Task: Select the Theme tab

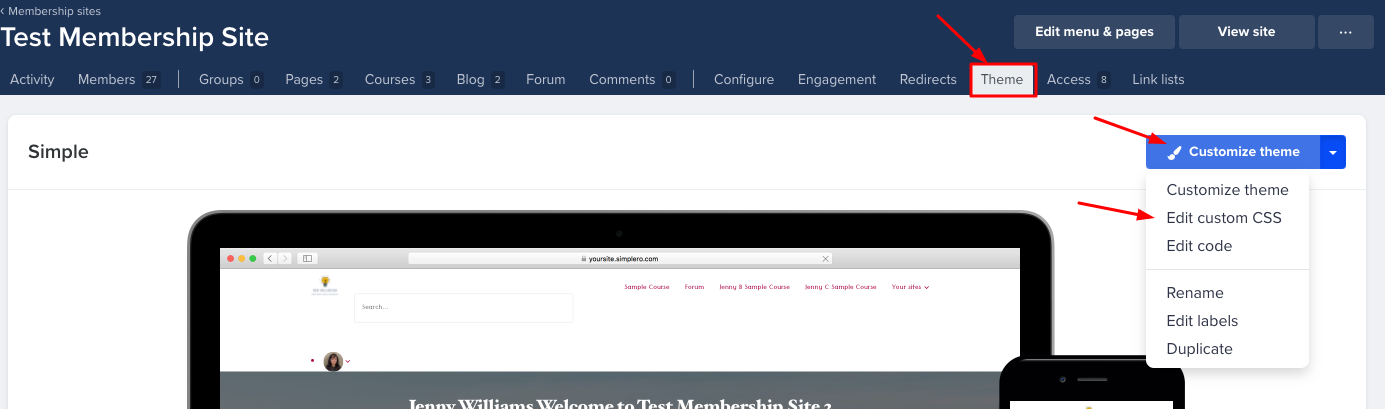Action: (1002, 79)
